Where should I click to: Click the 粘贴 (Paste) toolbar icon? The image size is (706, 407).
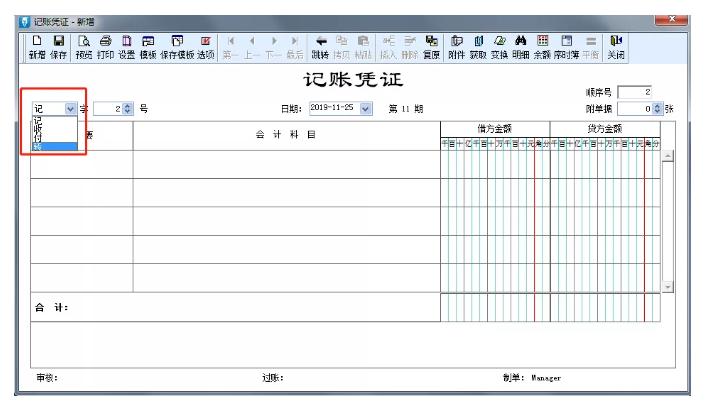point(363,47)
